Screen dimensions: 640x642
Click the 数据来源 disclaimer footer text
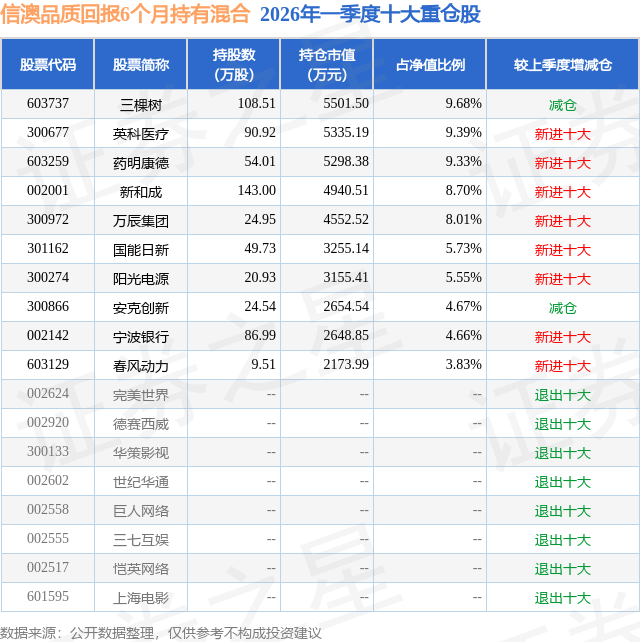[x=161, y=633]
